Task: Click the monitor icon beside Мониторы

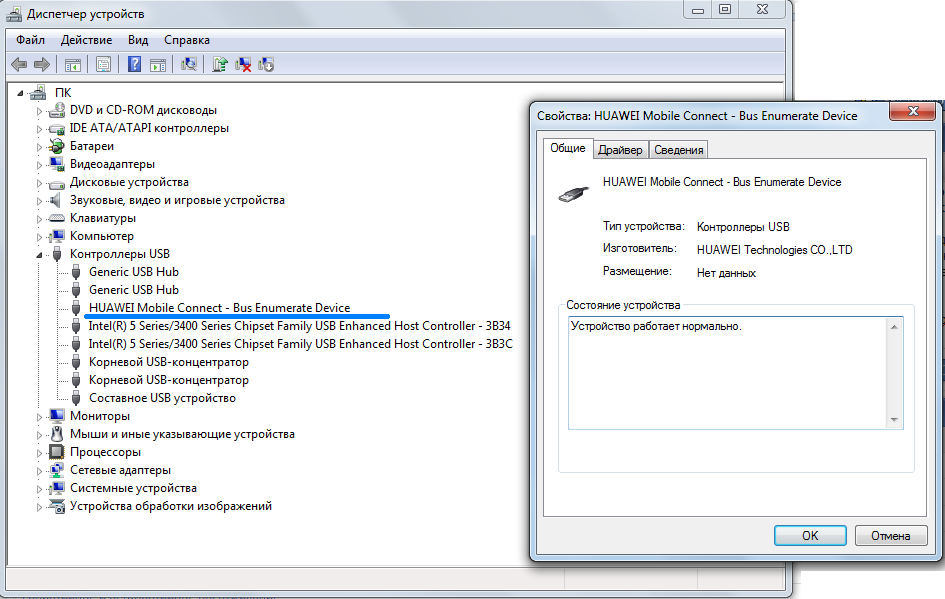Action: (57, 416)
